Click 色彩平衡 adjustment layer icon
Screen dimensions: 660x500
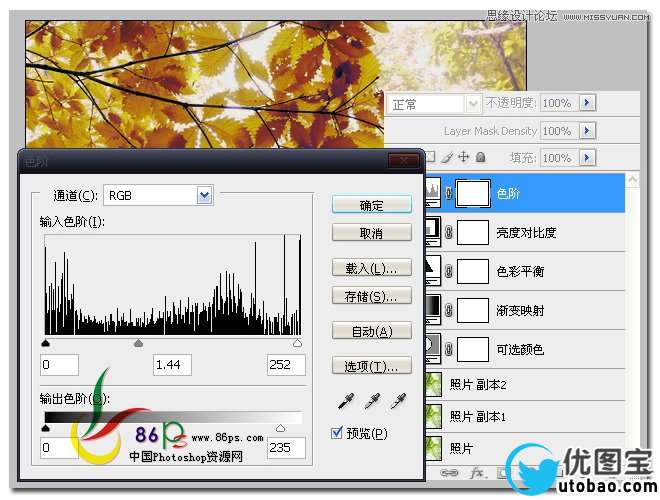(433, 271)
